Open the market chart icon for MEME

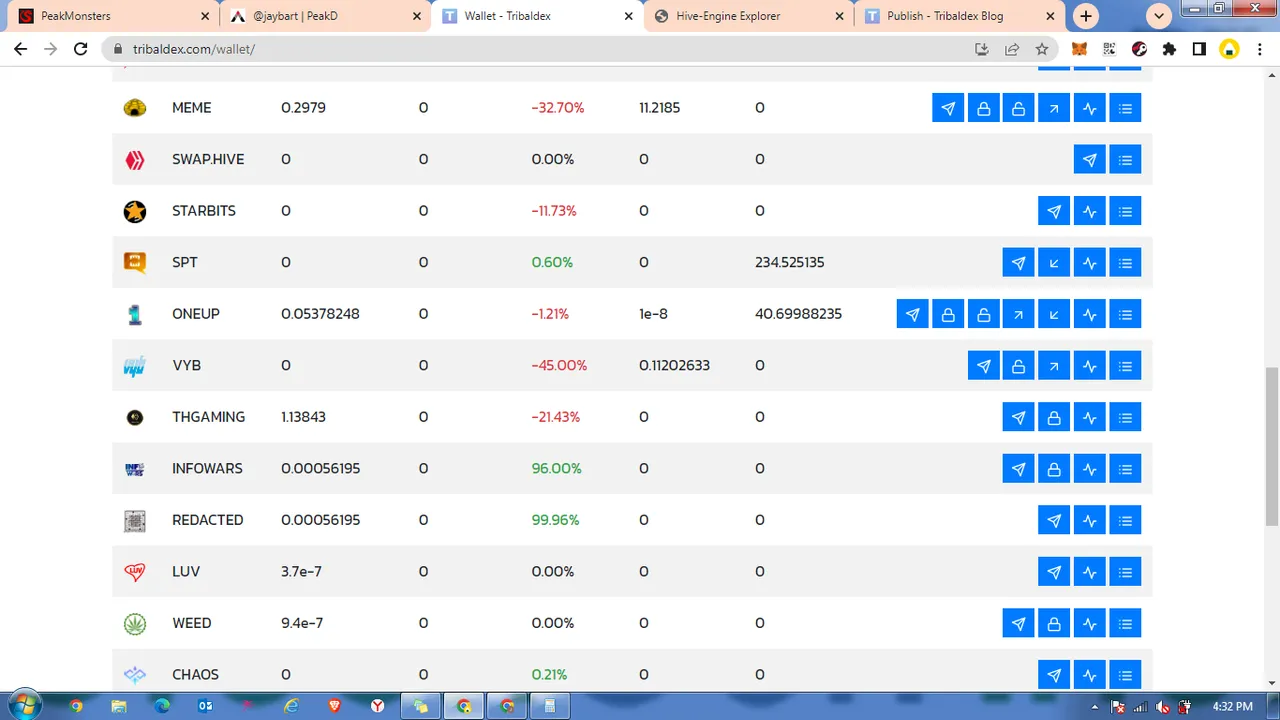pos(1090,108)
